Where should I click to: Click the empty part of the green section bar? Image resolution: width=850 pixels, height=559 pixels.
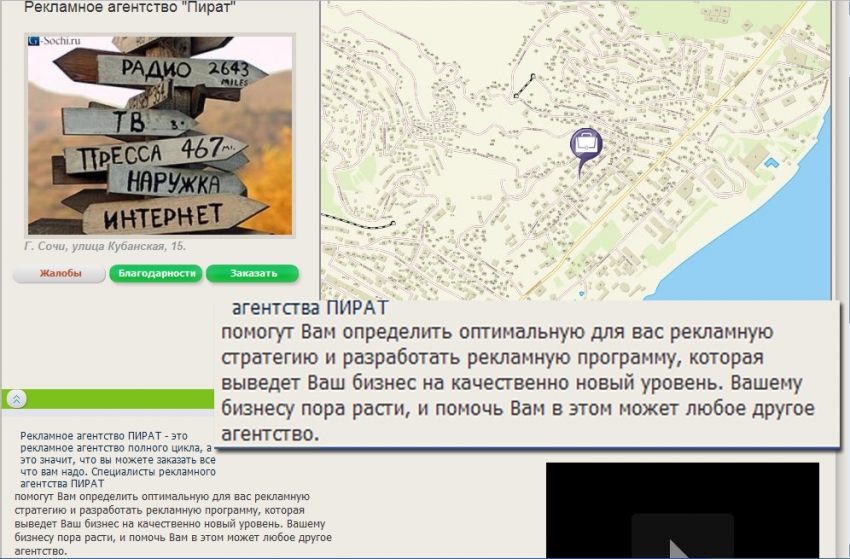point(120,398)
